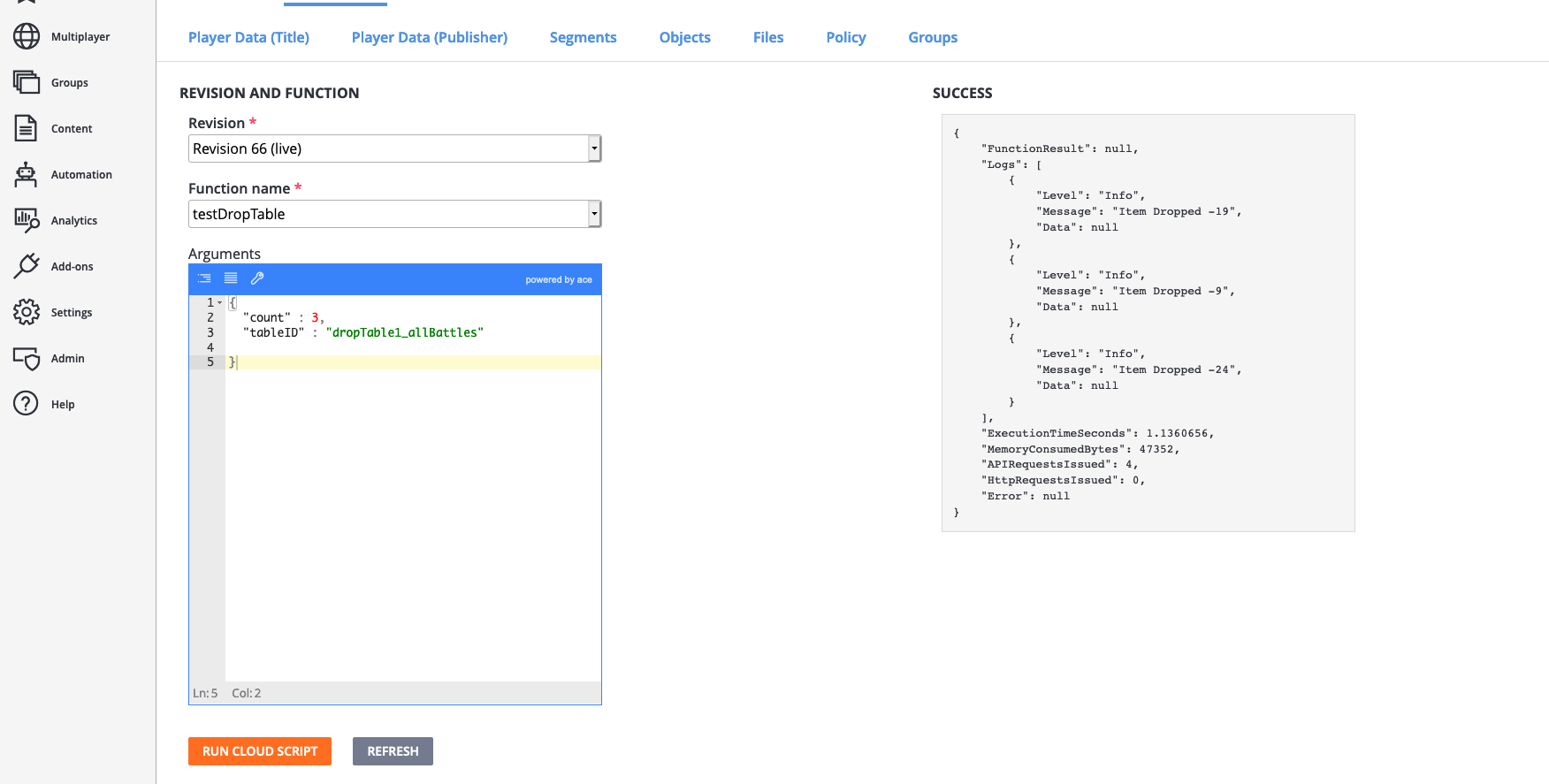This screenshot has width=1549, height=784.
Task: Click the 'powered by ace' link
Action: (x=559, y=279)
